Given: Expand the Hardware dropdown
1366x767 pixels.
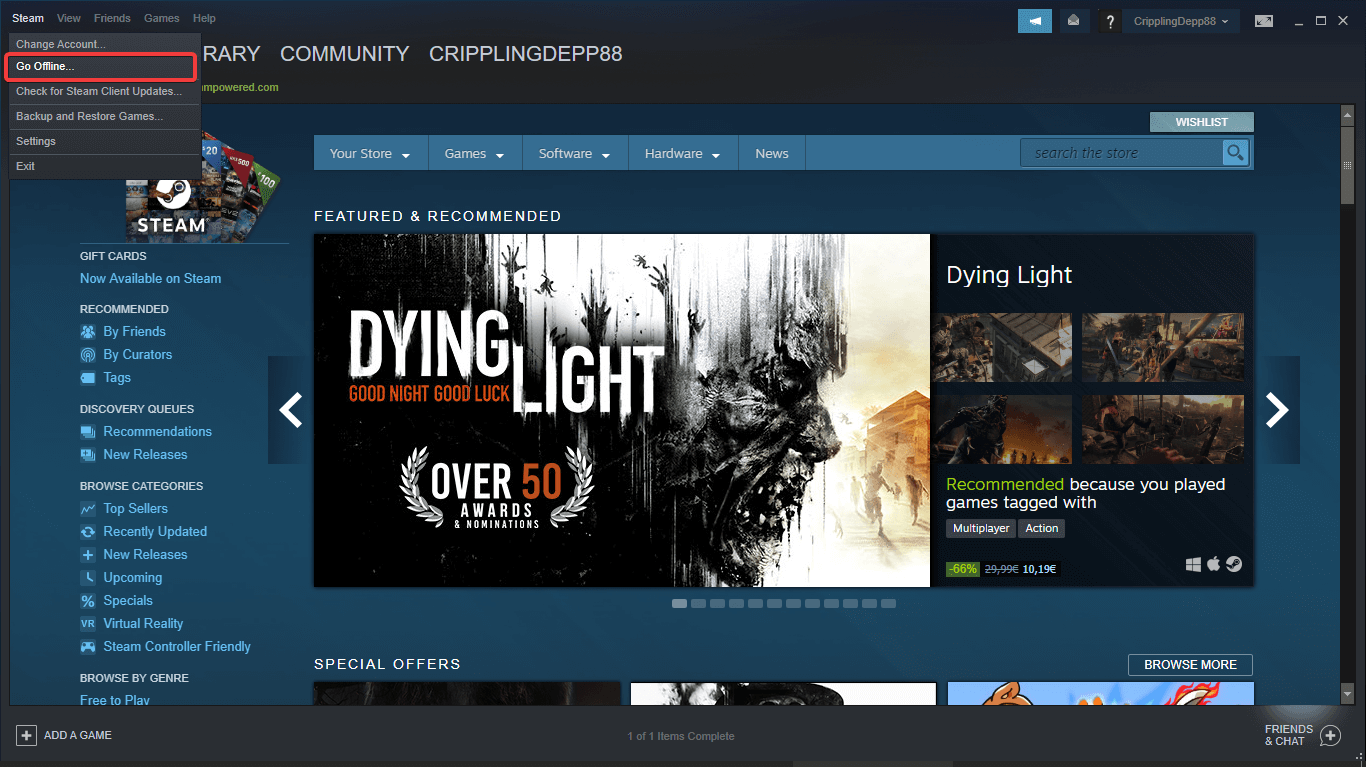Looking at the screenshot, I should click(x=683, y=154).
